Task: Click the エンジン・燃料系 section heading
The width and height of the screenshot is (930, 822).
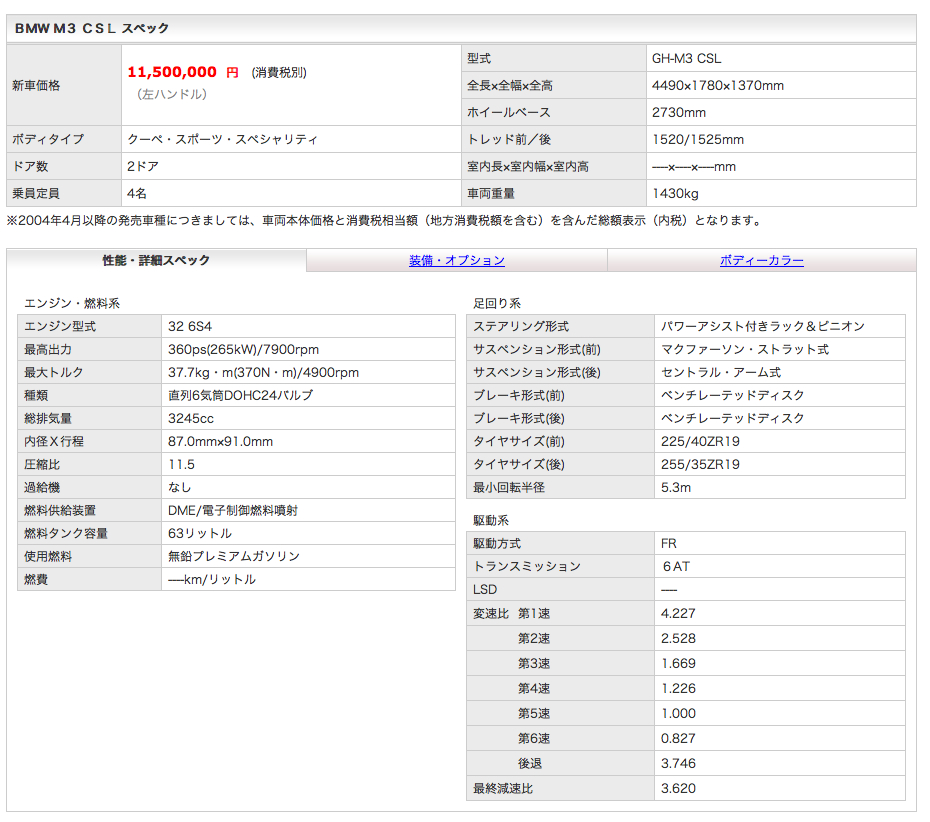Action: coord(72,303)
